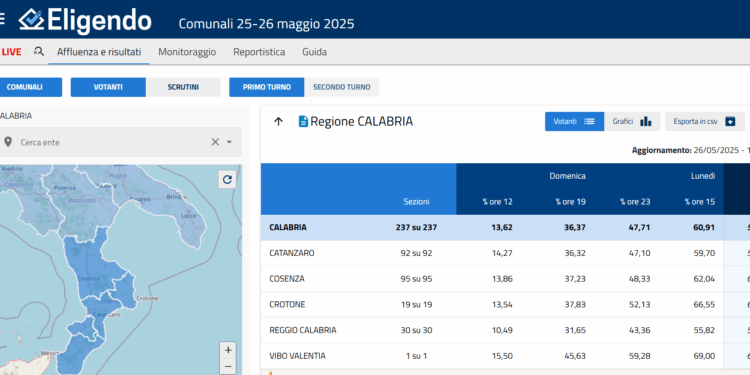This screenshot has height=375, width=750.
Task: Switch to the Affluenza e risultati tab
Action: (x=99, y=52)
